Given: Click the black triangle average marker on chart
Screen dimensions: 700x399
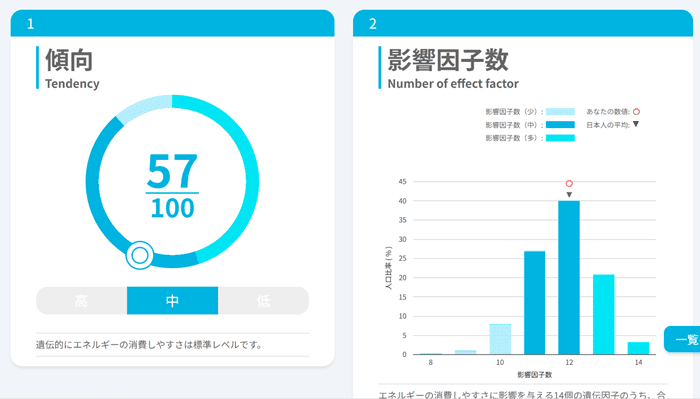Looking at the screenshot, I should [569, 195].
